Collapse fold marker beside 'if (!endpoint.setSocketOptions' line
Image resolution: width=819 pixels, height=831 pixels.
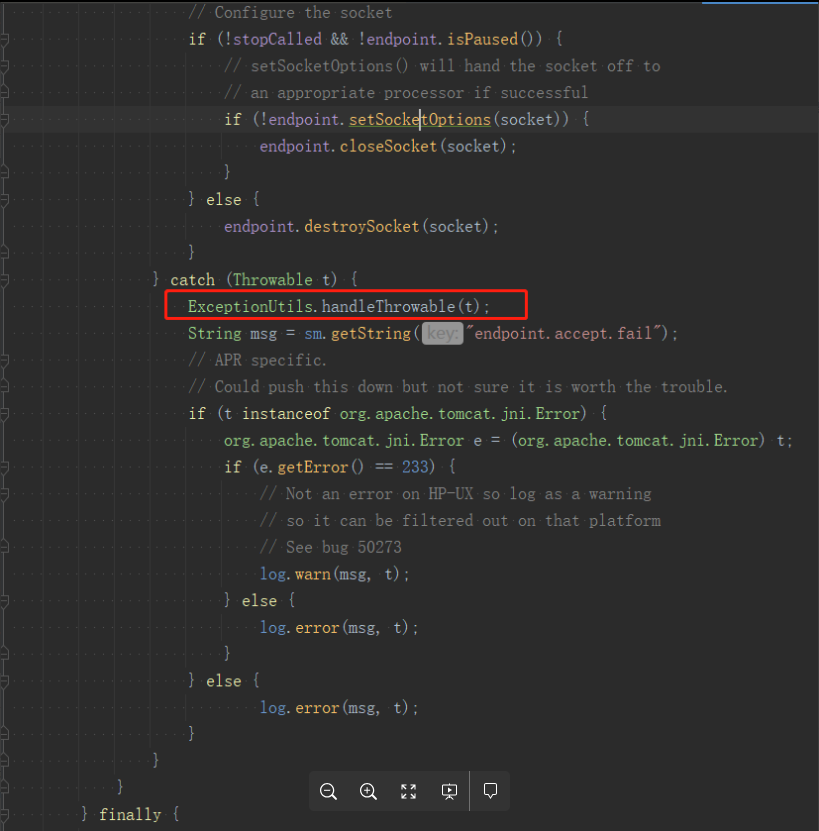4,120
